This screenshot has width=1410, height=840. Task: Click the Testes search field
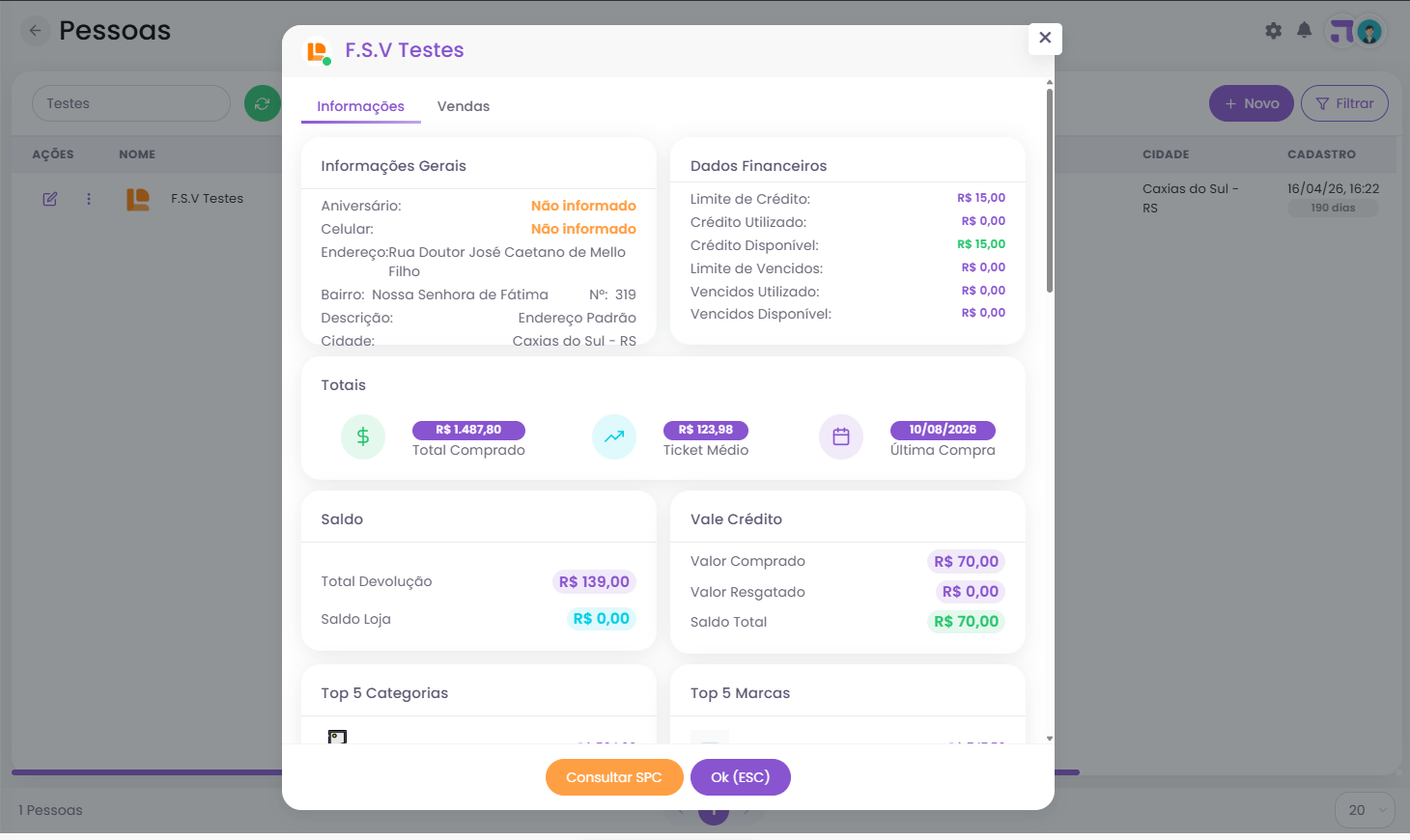131,103
